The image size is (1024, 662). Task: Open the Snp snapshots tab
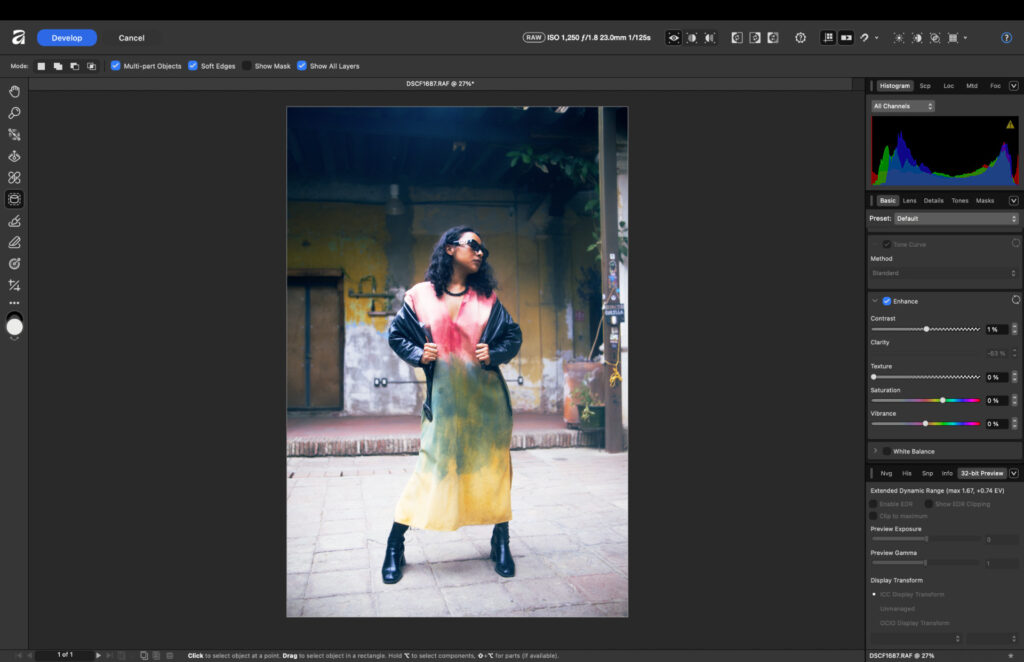[927, 473]
